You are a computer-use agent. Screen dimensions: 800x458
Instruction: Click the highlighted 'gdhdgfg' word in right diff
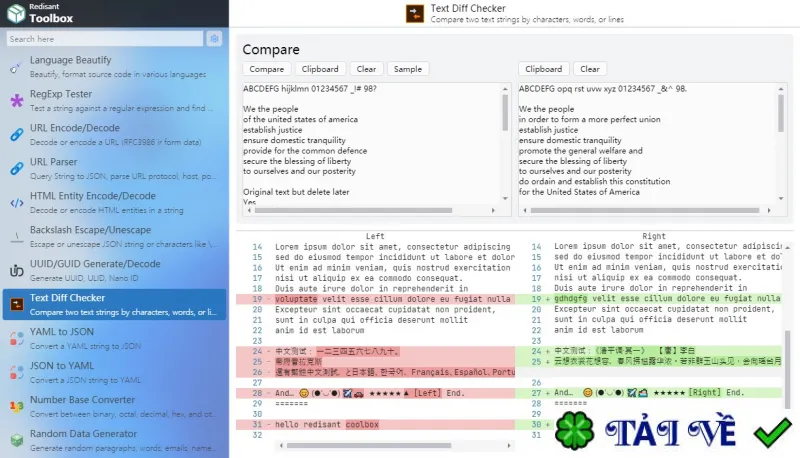(570, 298)
